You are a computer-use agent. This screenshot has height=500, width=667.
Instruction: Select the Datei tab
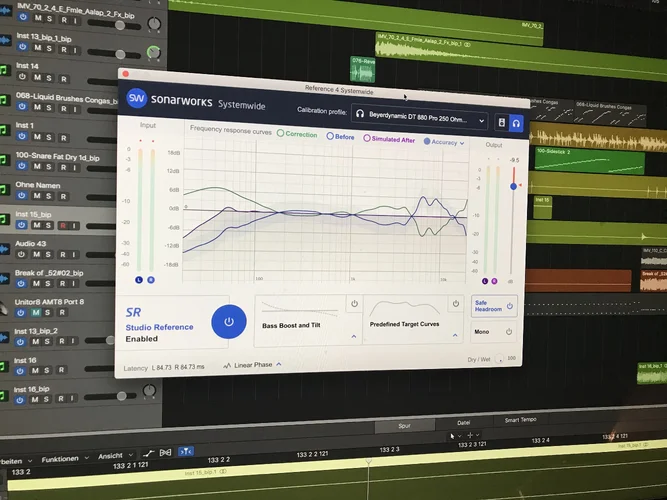tap(464, 423)
